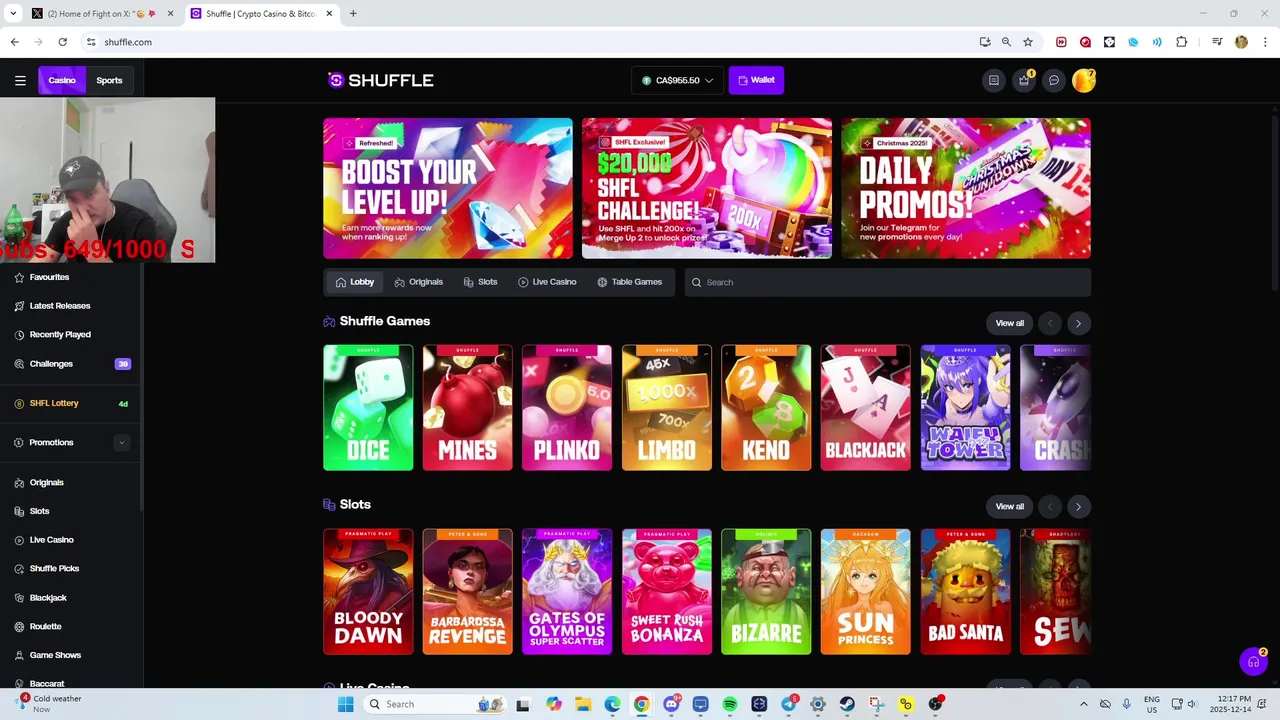This screenshot has height=720, width=1280.
Task: Bookmark this page with the star icon
Action: [1027, 42]
